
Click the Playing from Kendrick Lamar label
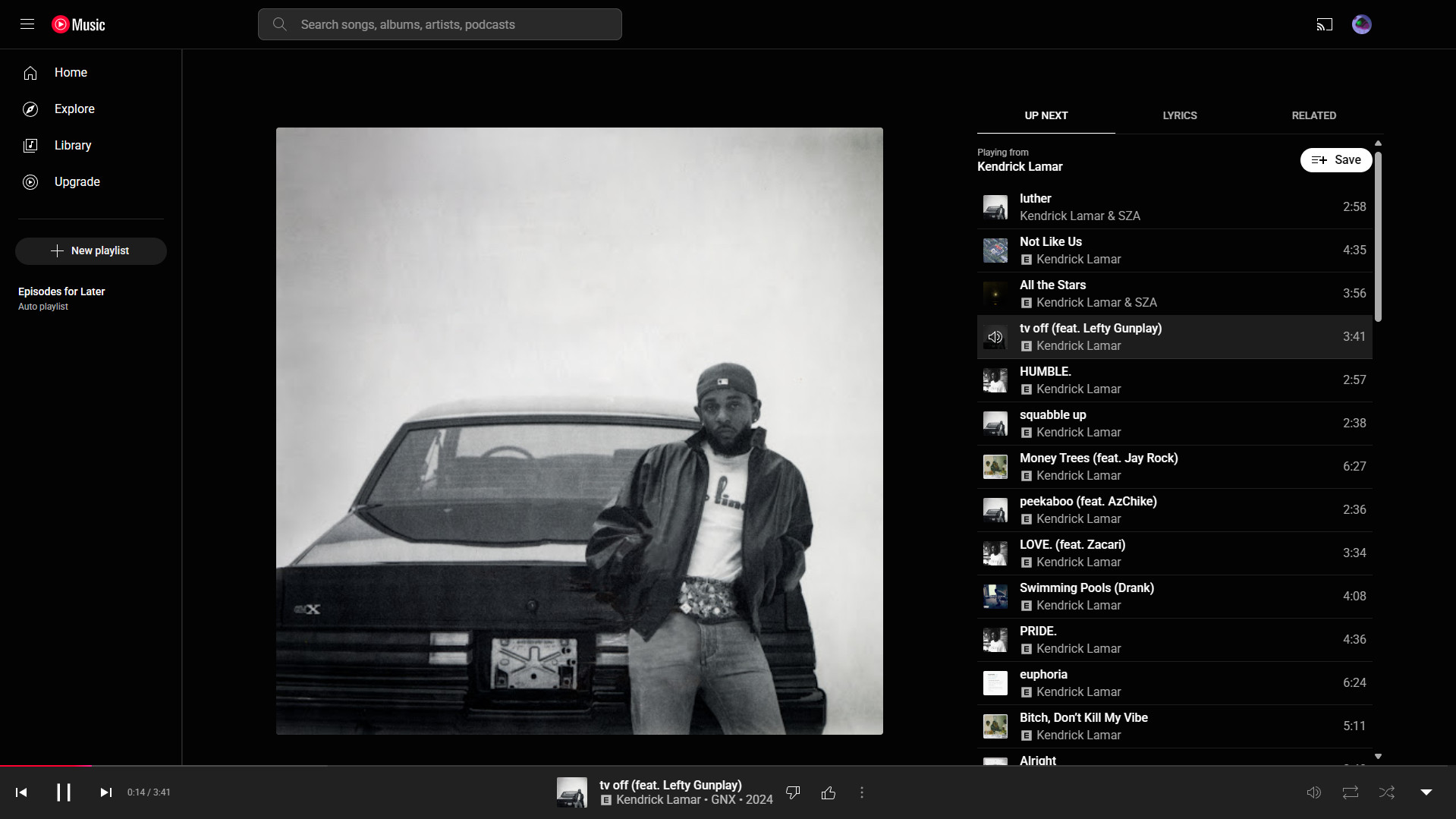[1020, 160]
